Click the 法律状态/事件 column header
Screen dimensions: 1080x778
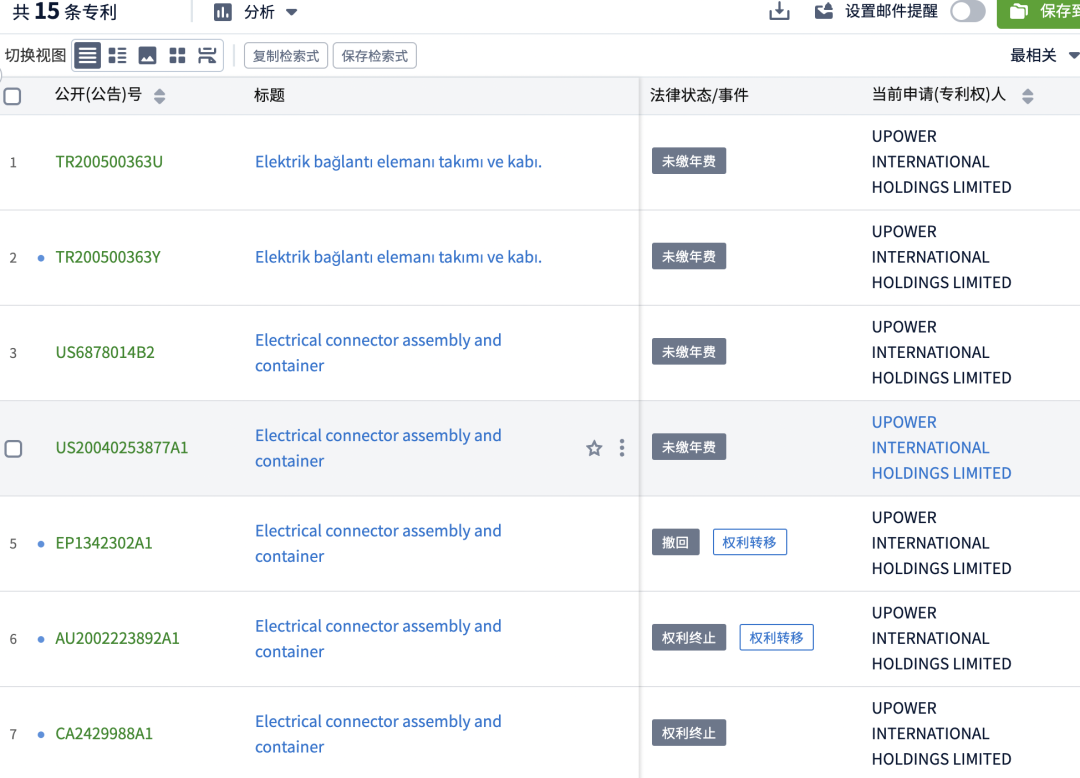click(698, 95)
